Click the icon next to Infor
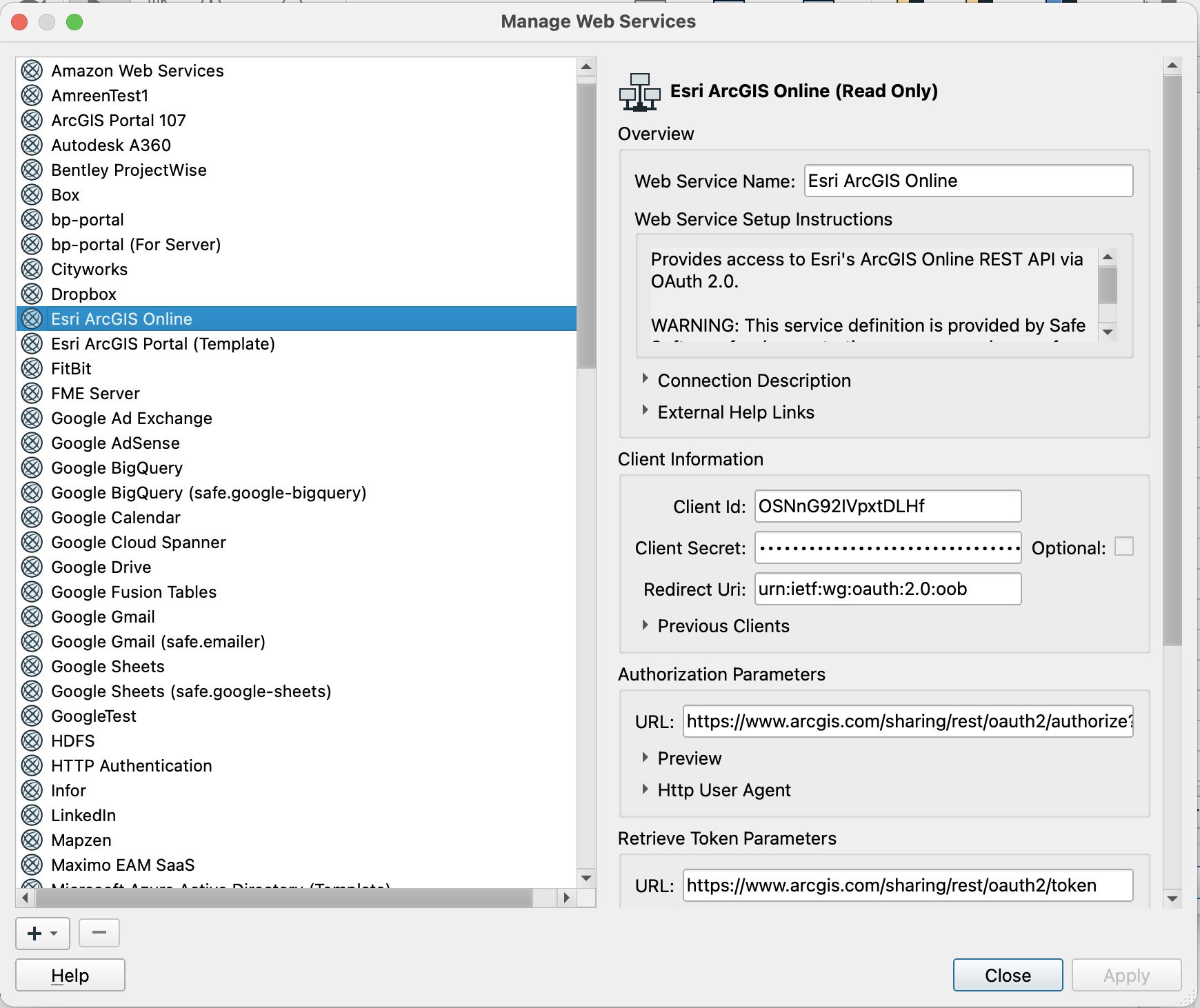 coord(32,790)
